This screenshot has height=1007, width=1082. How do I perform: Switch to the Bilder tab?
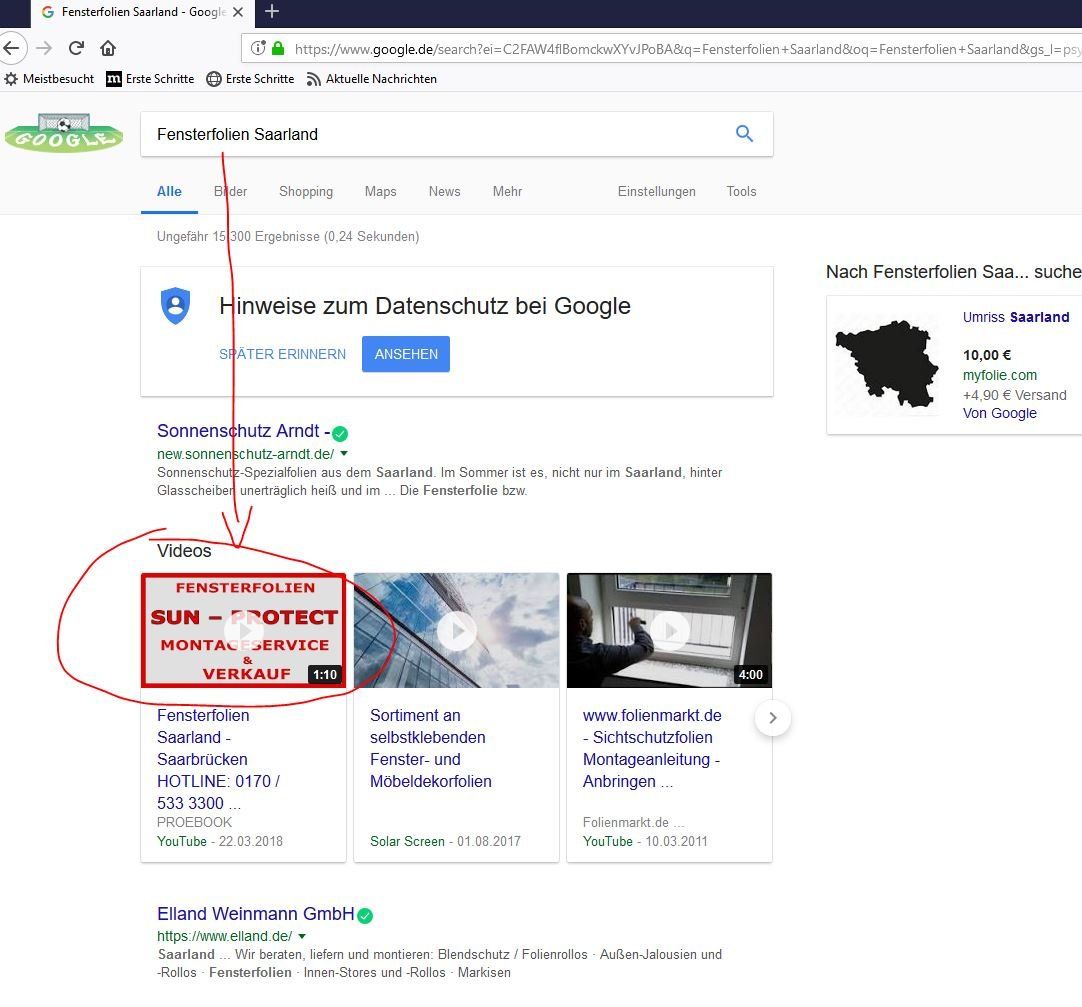tap(230, 191)
